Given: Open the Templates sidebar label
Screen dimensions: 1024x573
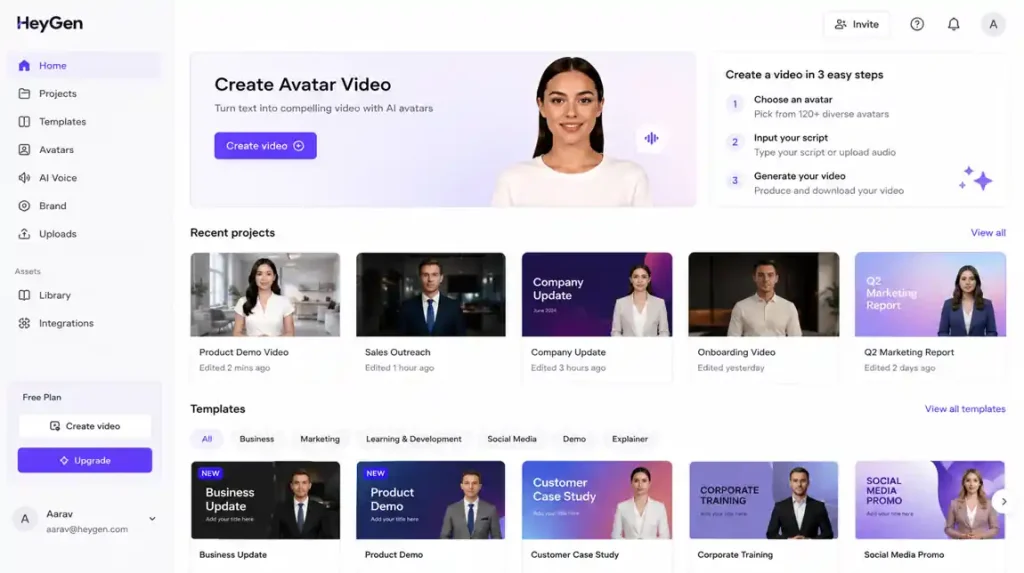Looking at the screenshot, I should point(62,122).
